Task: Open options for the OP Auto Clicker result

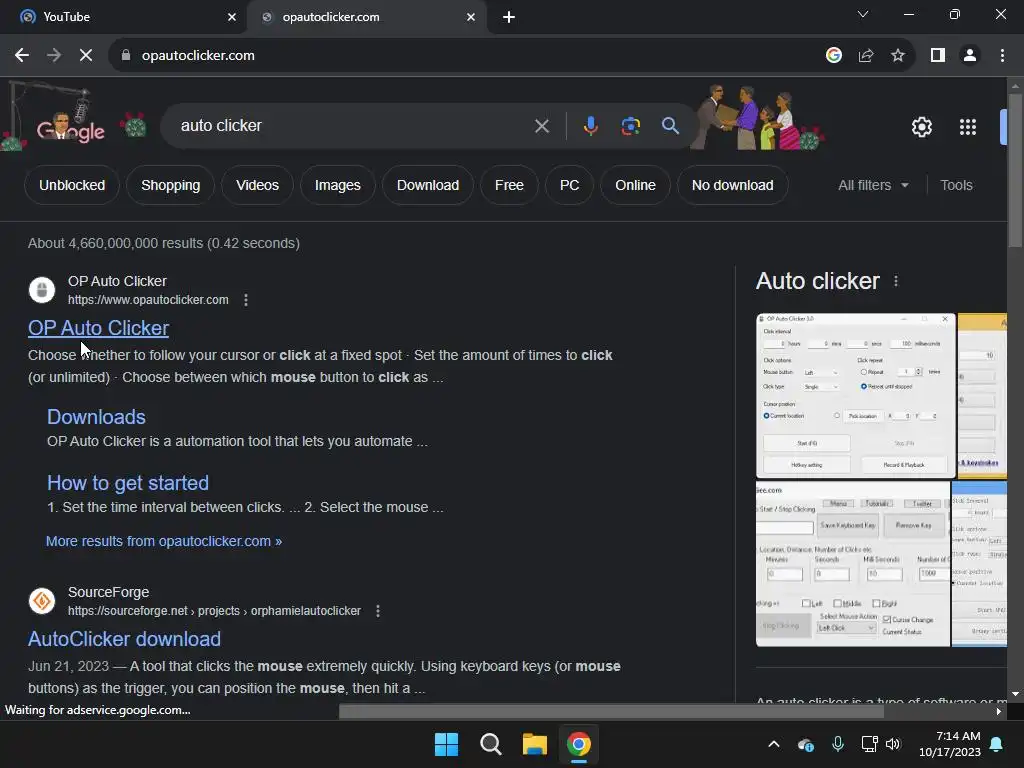Action: (x=246, y=300)
